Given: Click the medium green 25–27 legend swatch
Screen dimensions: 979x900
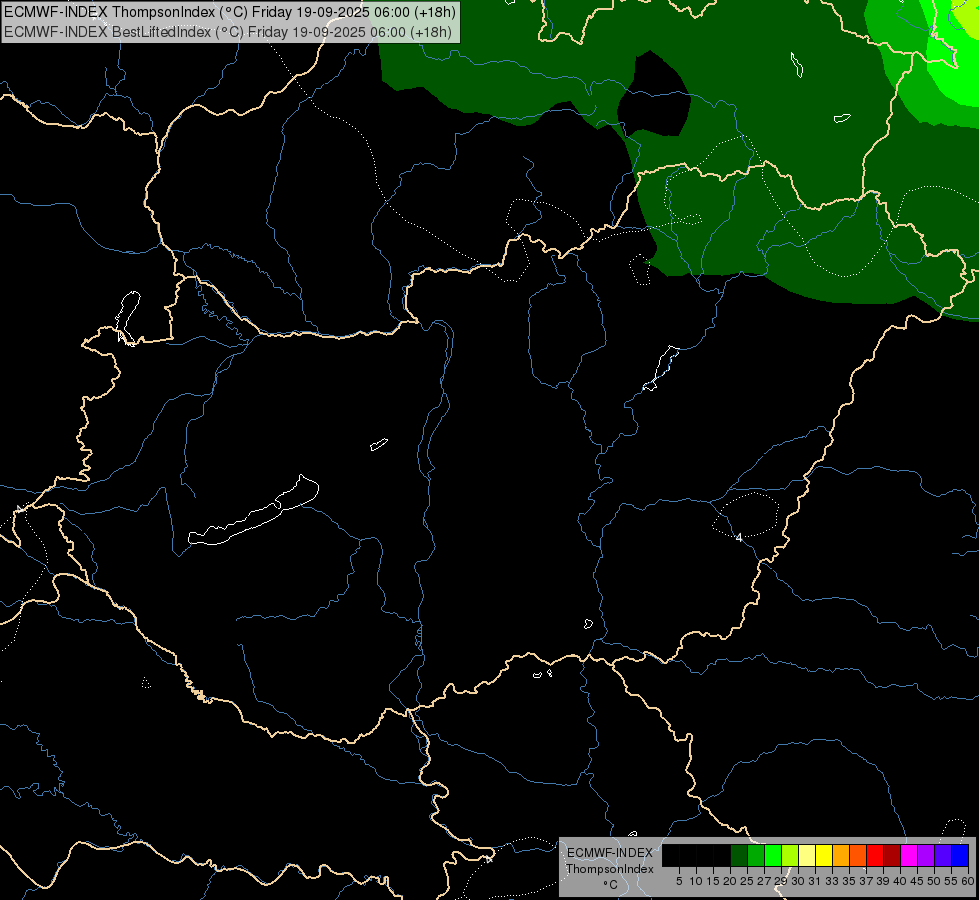Looking at the screenshot, I should coord(756,856).
